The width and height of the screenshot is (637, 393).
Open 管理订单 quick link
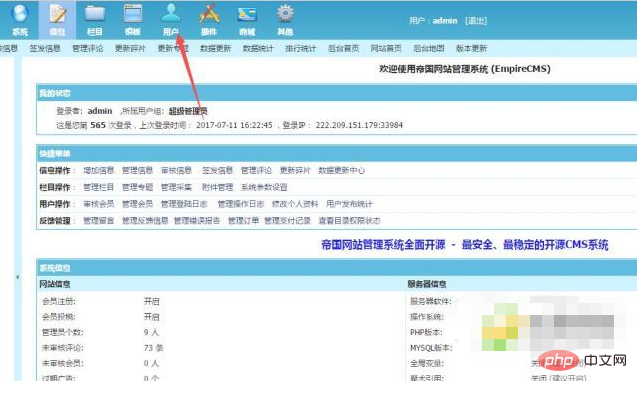243,221
